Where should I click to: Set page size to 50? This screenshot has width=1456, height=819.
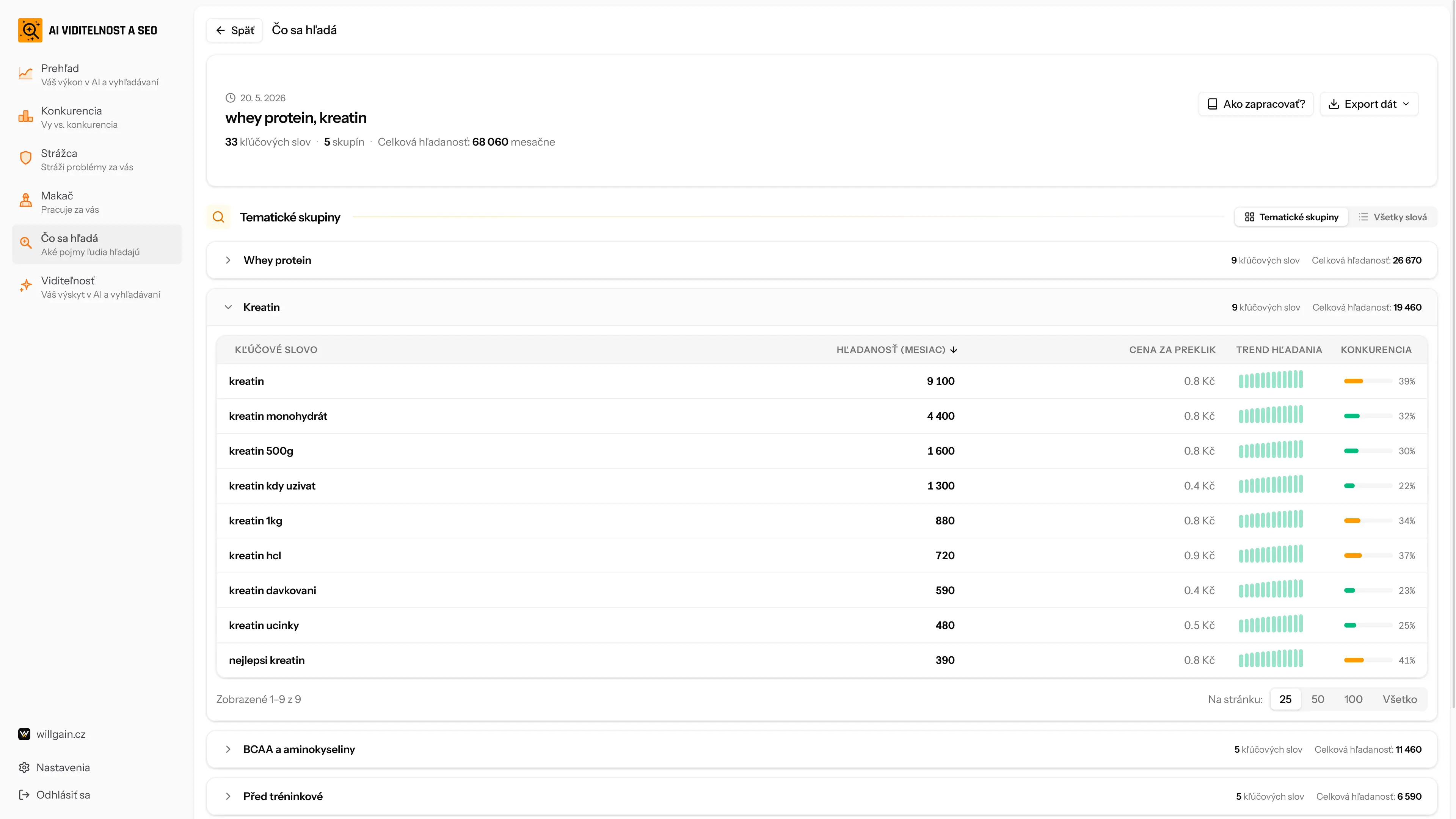click(x=1318, y=699)
